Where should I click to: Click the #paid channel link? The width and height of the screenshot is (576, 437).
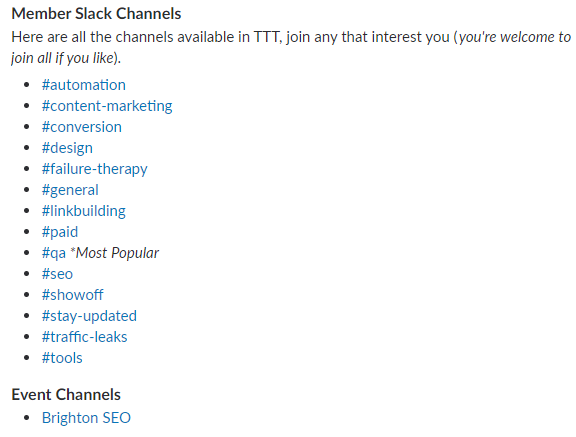tap(60, 232)
